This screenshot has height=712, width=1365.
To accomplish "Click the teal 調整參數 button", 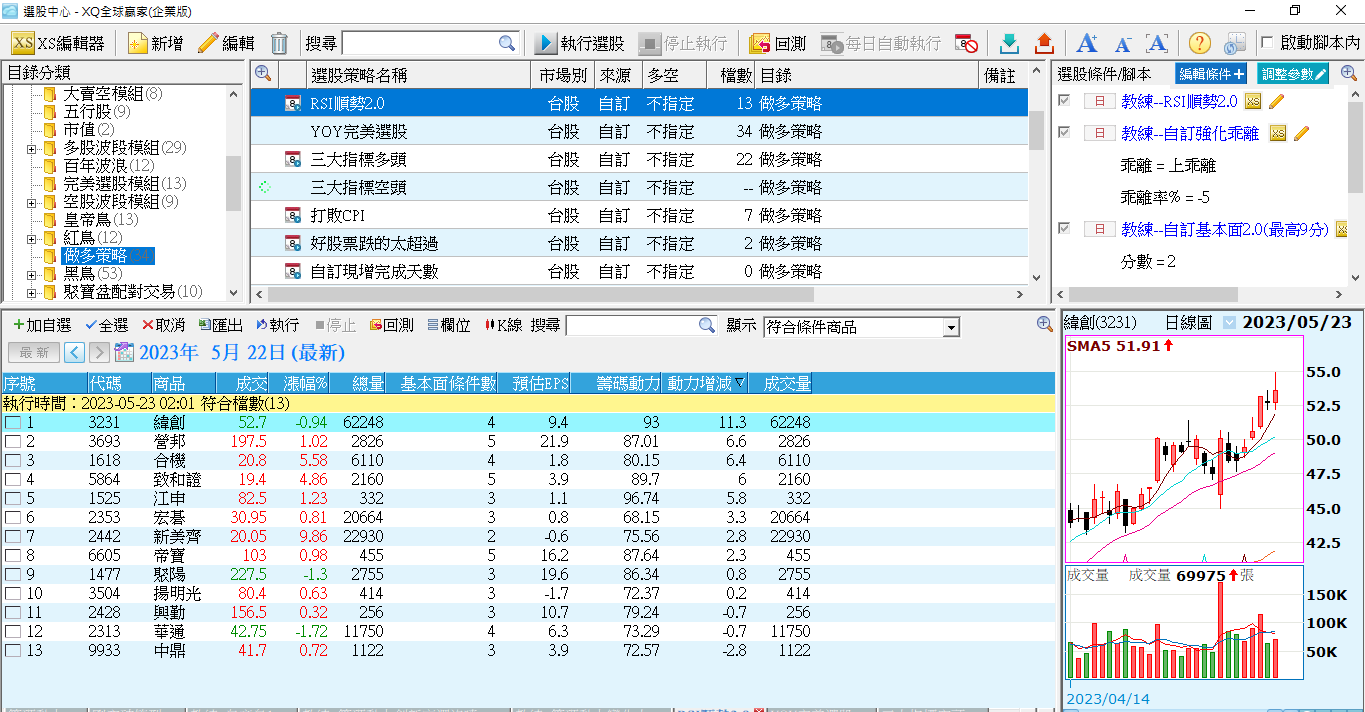I will [x=1293, y=73].
